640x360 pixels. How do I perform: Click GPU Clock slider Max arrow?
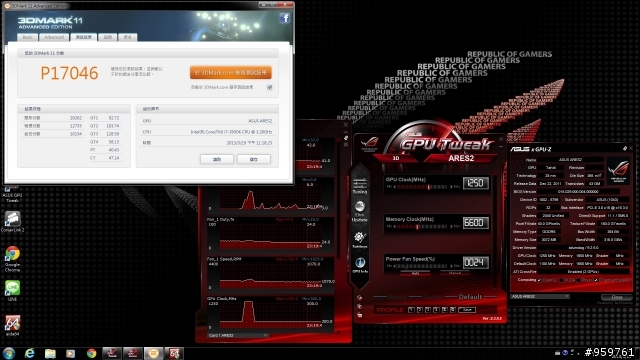(x=451, y=187)
